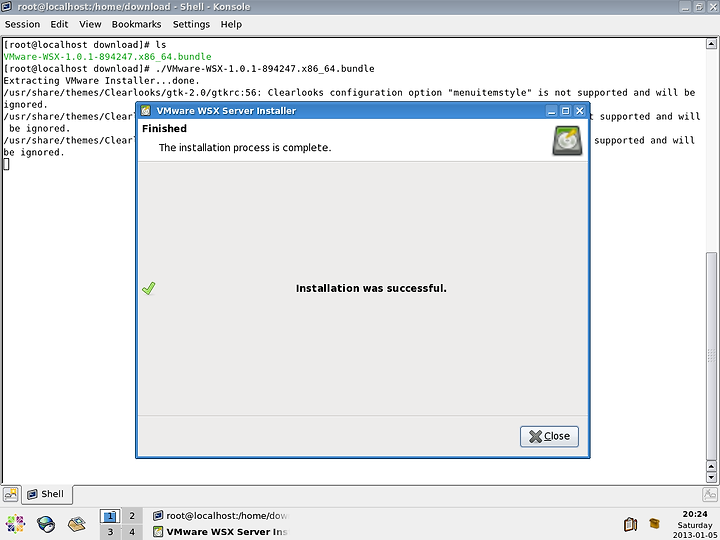The image size is (720, 540).
Task: Click the terminal vertical scrollbar thumb
Action: click(711, 356)
